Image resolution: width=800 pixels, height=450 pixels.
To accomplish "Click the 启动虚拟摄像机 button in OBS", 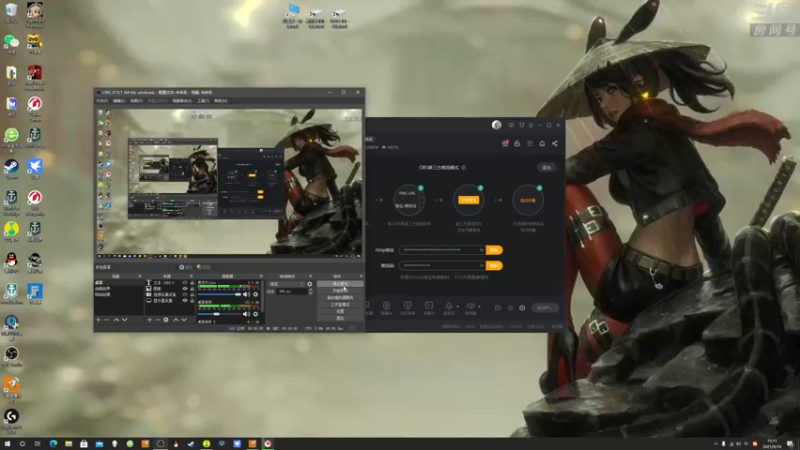I will click(x=340, y=297).
